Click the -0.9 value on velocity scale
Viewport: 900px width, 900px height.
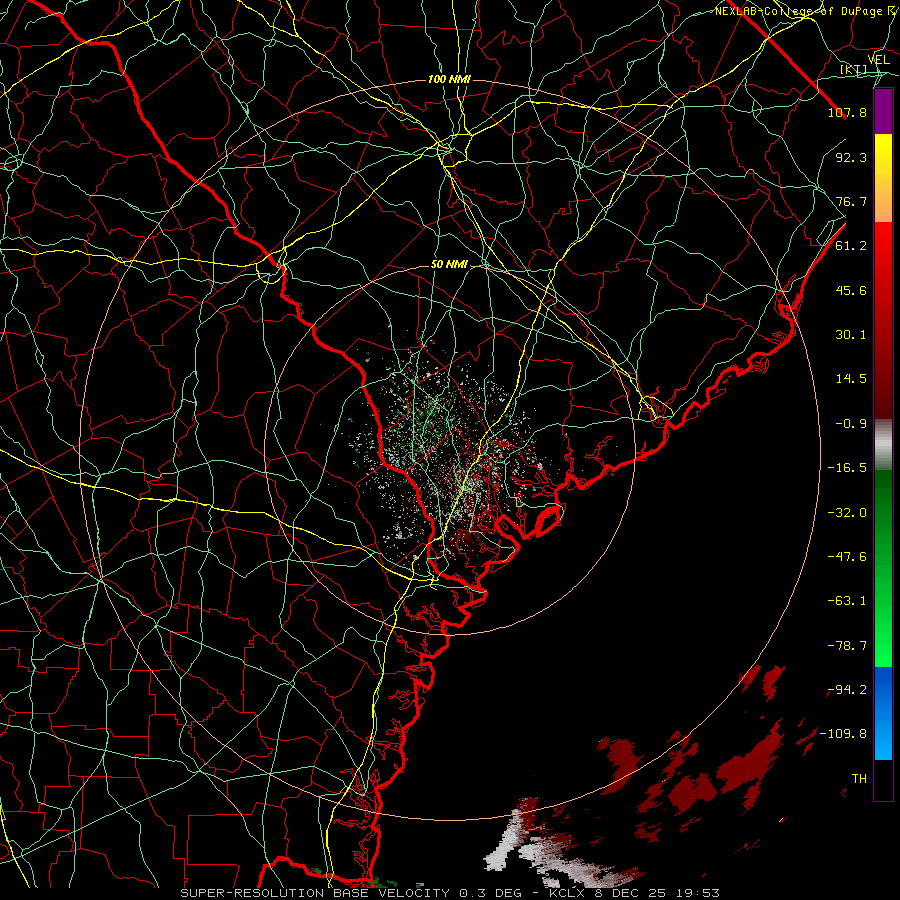coord(851,424)
